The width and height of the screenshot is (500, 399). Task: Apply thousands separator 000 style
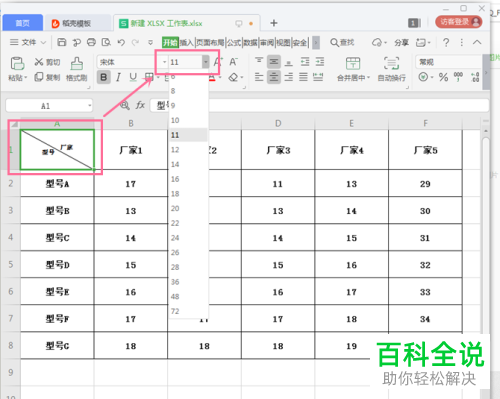point(458,77)
